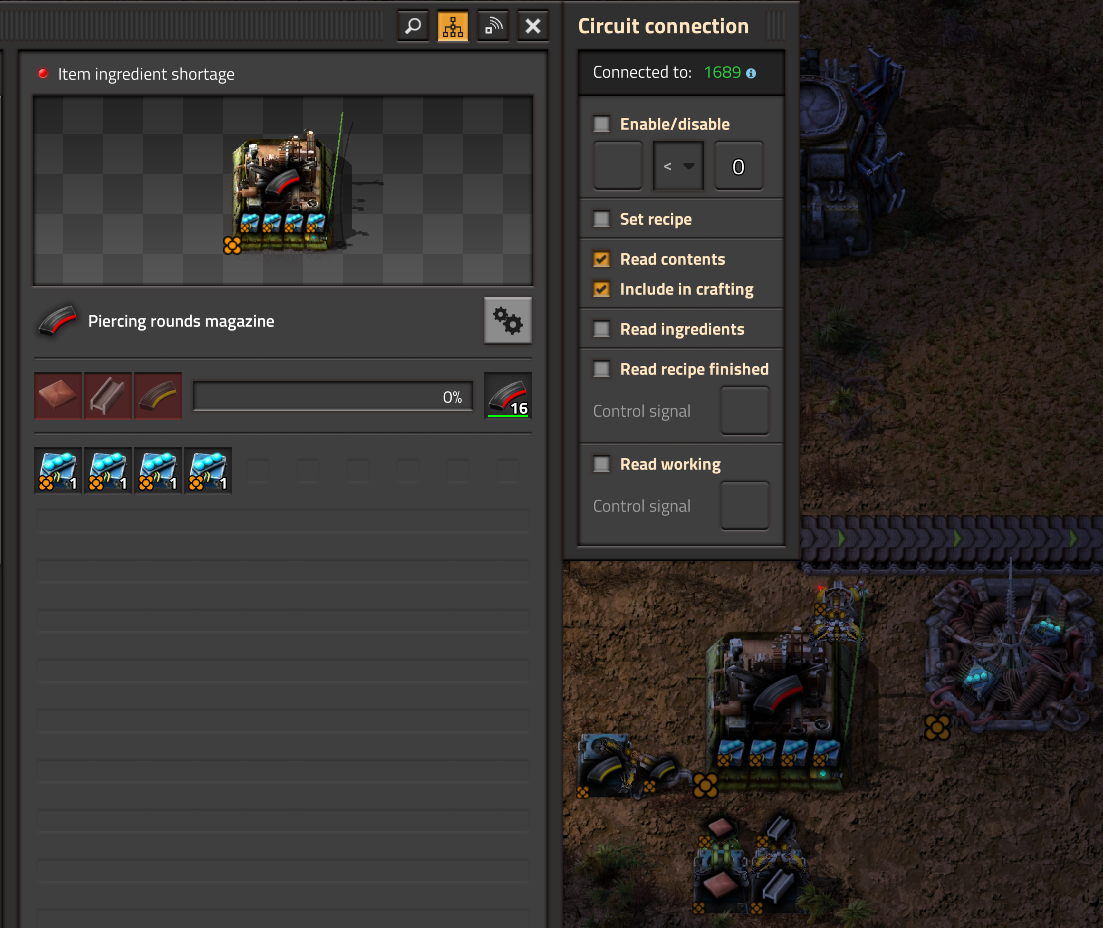1103x928 pixels.
Task: Click the network info icon beside 1689
Action: pyautogui.click(x=751, y=73)
